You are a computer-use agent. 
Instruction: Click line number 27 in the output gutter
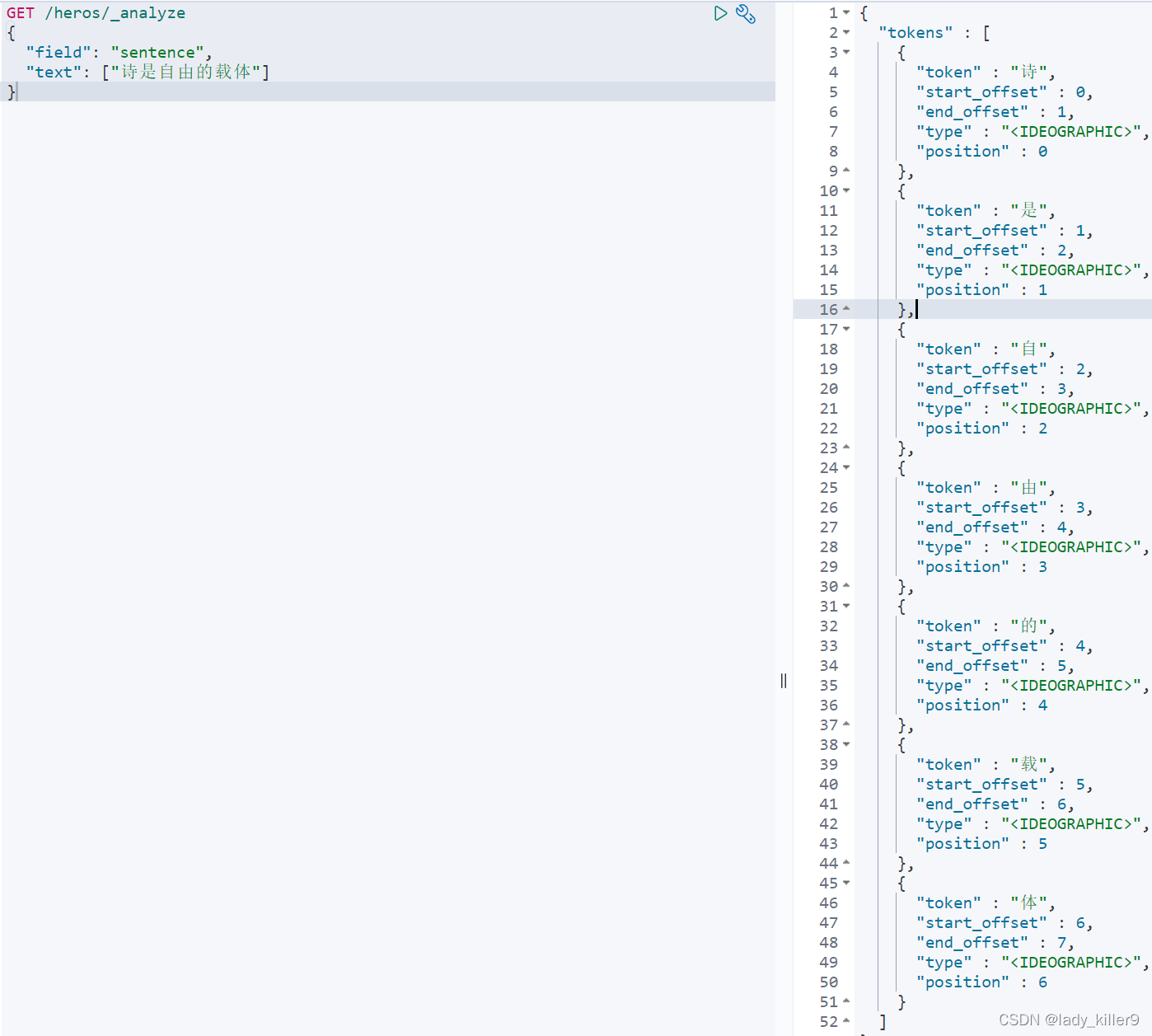pos(828,527)
